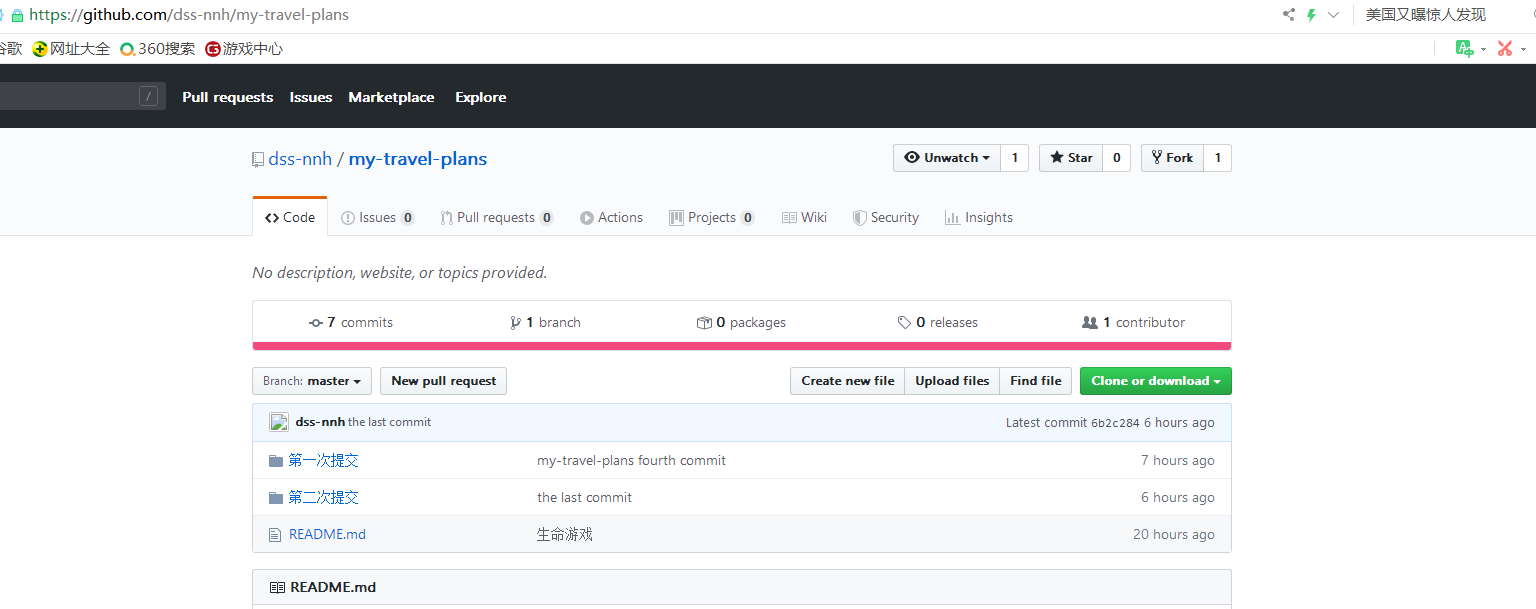Image resolution: width=1536 pixels, height=609 pixels.
Task: Click the pink language bar
Action: 742,346
